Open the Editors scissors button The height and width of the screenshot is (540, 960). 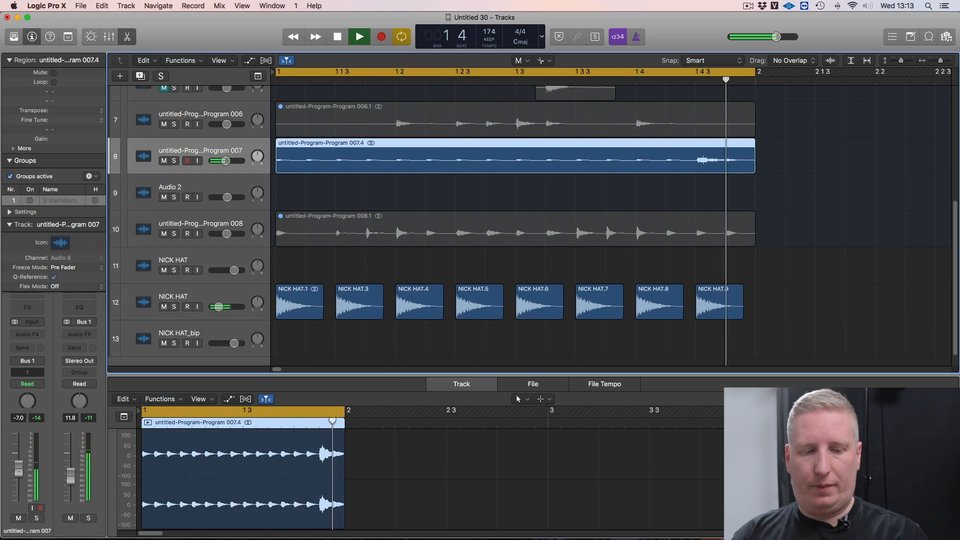tap(127, 37)
